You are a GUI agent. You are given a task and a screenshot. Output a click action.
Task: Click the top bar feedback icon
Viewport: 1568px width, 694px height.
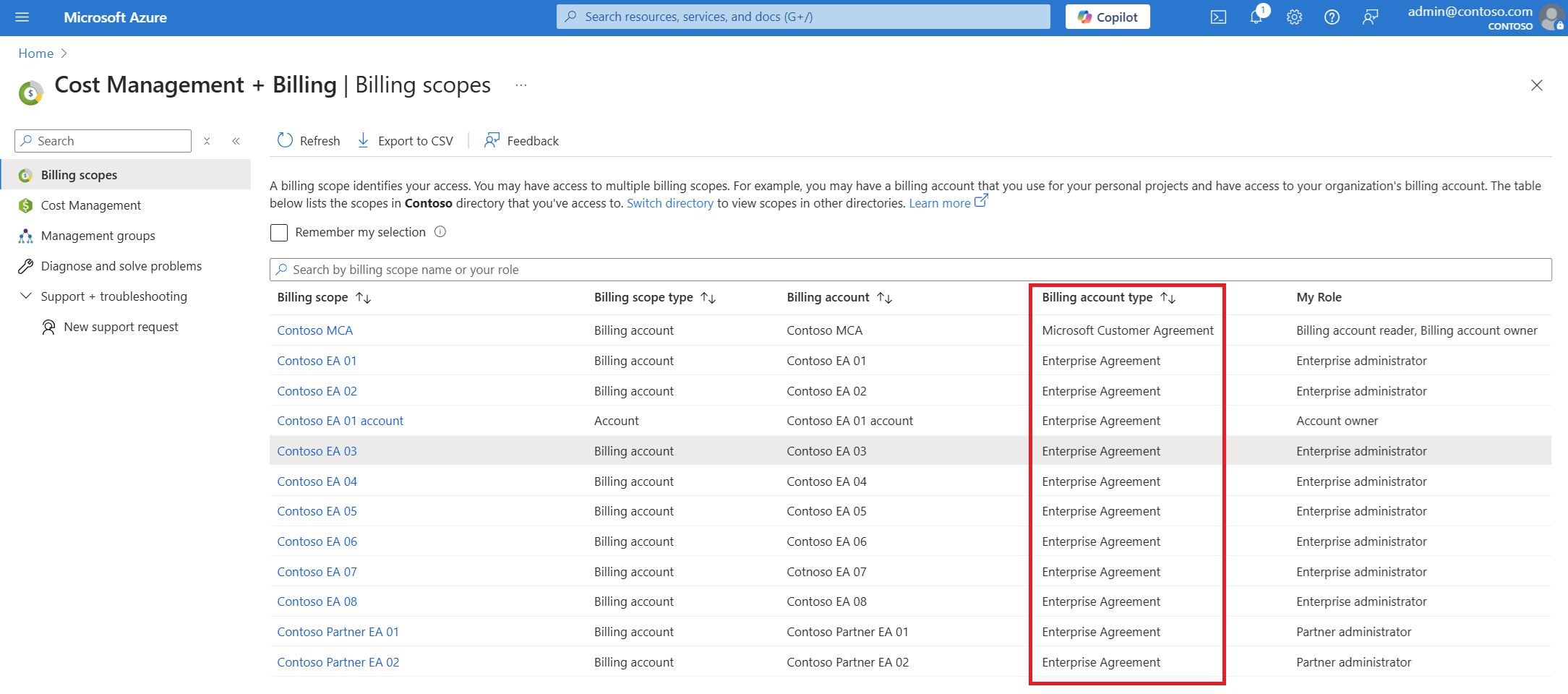click(1369, 17)
